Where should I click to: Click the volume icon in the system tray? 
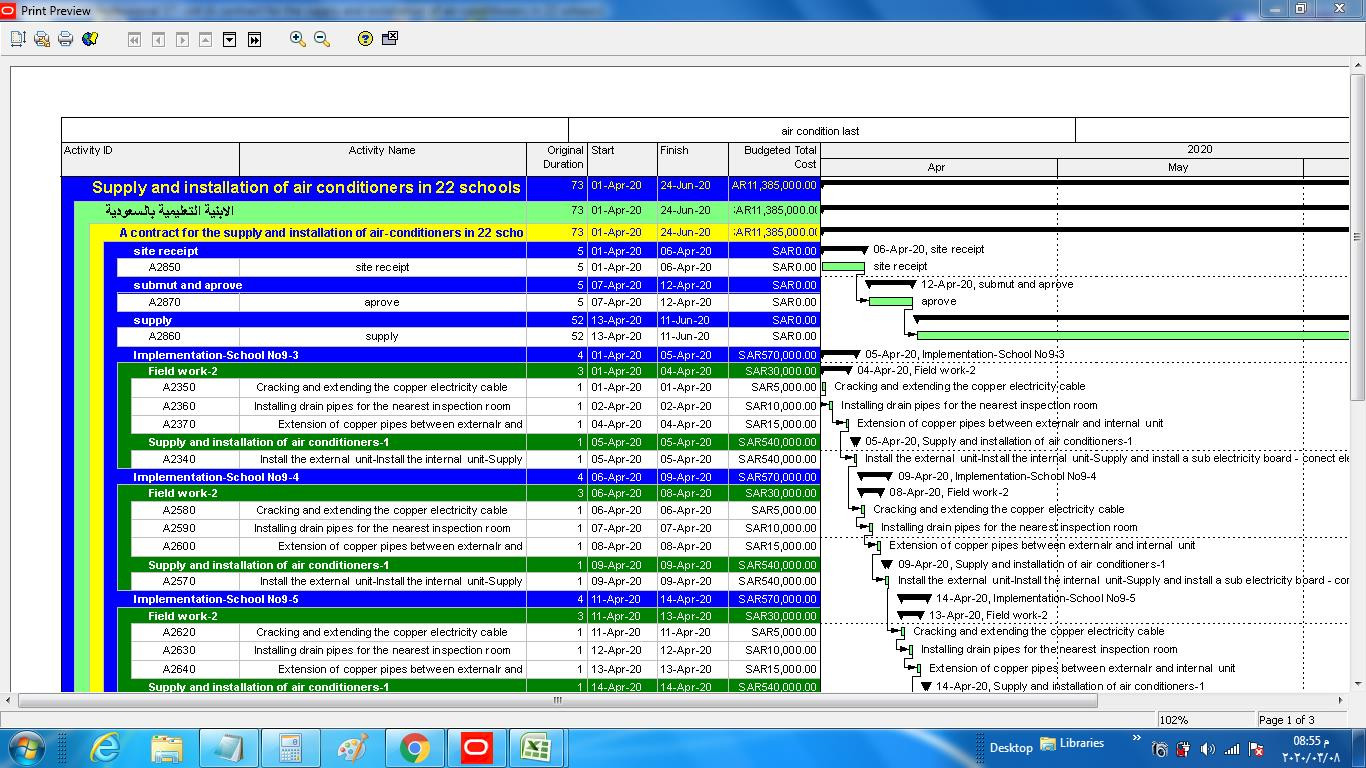[1208, 749]
